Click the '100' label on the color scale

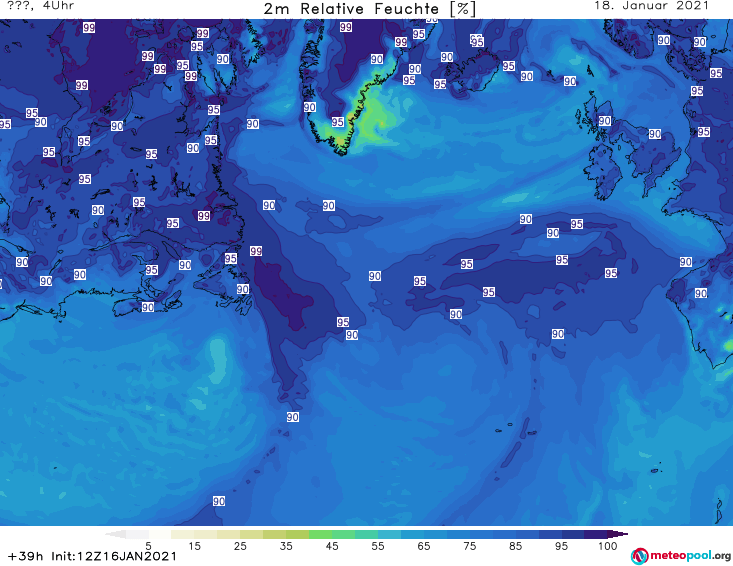[x=607, y=545]
